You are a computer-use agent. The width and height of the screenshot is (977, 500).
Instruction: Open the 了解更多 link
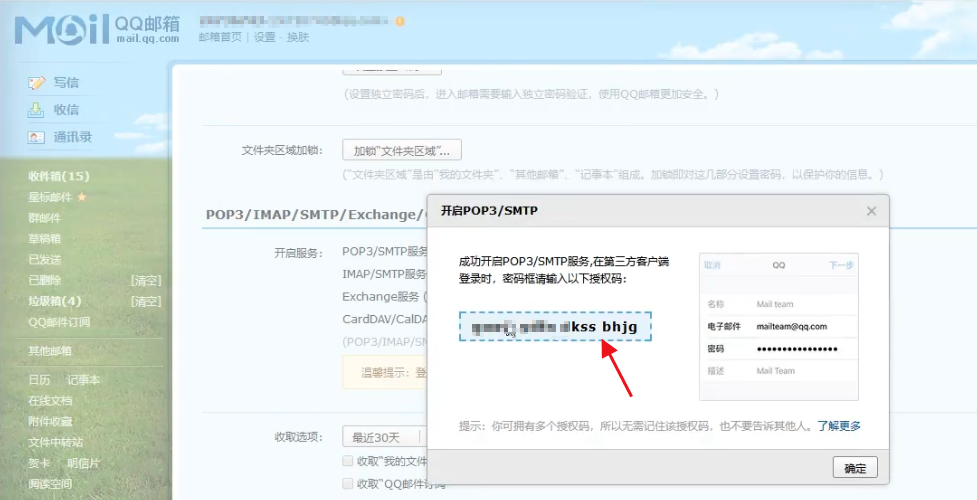[839, 426]
